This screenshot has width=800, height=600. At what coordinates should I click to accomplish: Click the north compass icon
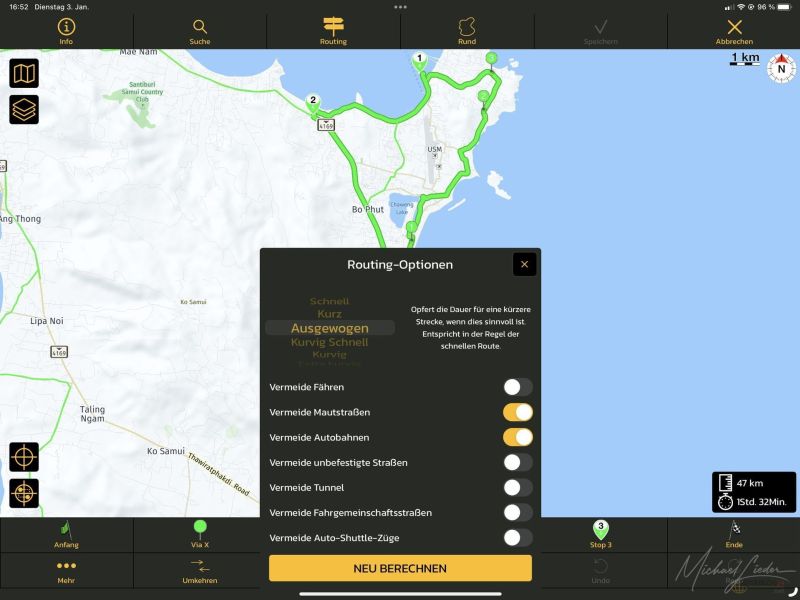tap(781, 67)
